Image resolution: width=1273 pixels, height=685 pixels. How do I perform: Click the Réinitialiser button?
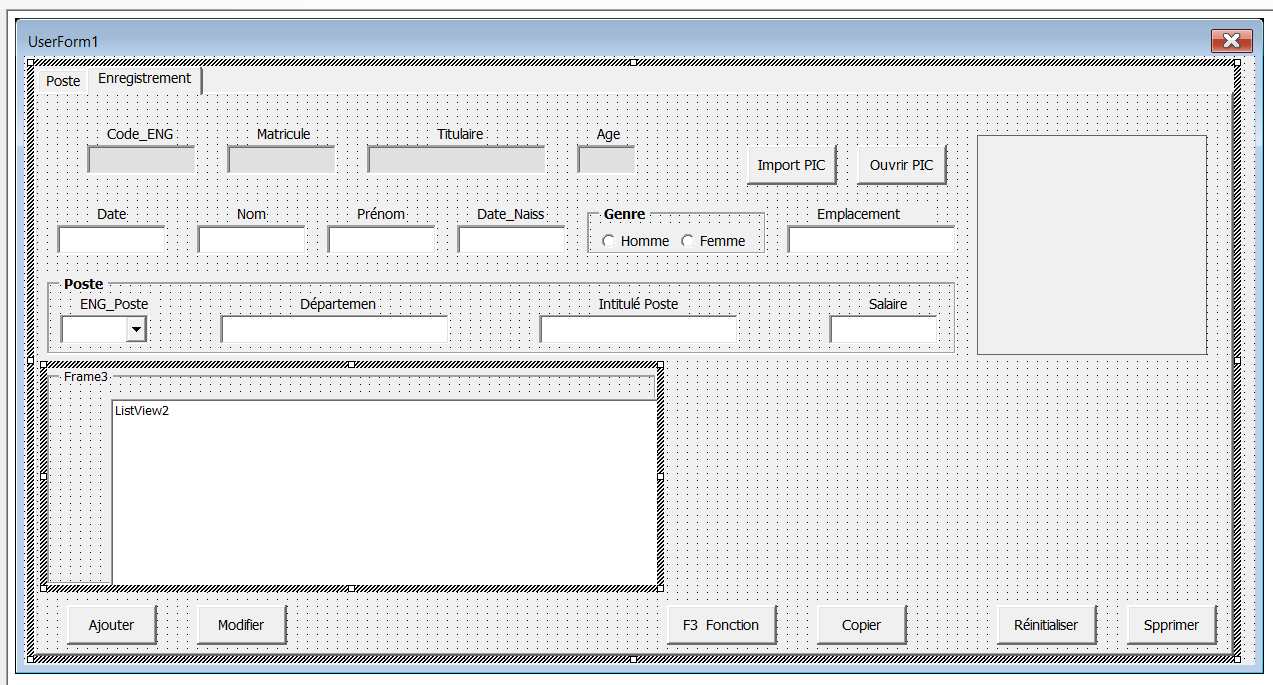tap(1046, 625)
